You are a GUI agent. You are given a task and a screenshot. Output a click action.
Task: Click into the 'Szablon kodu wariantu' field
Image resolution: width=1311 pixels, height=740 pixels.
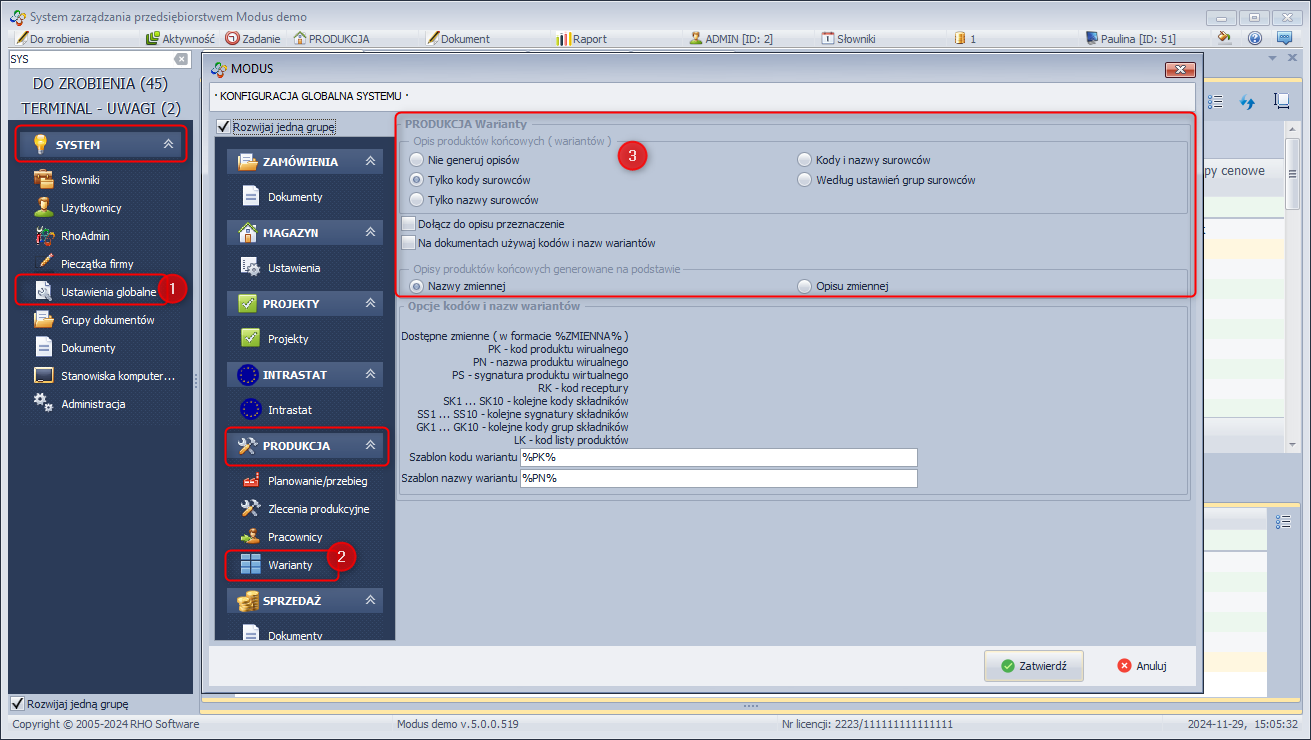point(718,457)
